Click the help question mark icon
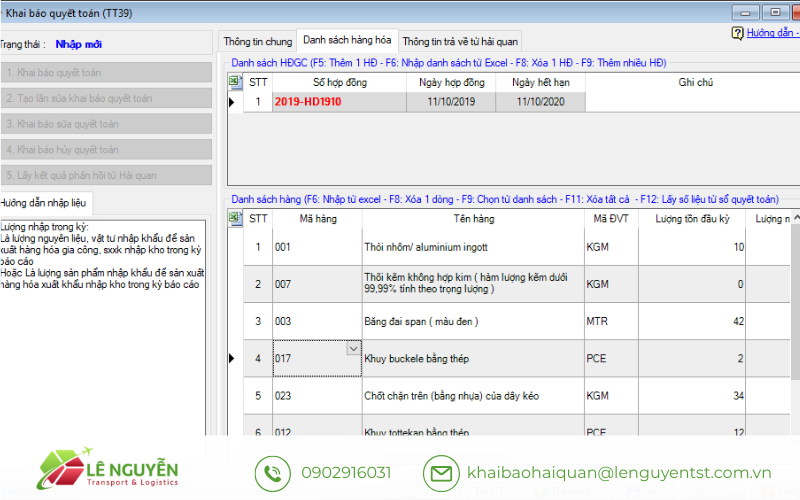The image size is (800, 500). (737, 33)
